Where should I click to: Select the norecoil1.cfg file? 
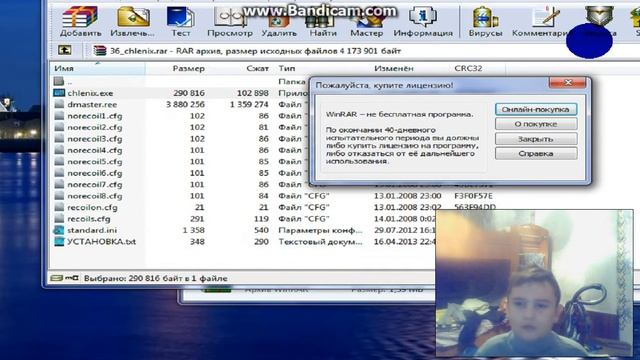[x=94, y=116]
